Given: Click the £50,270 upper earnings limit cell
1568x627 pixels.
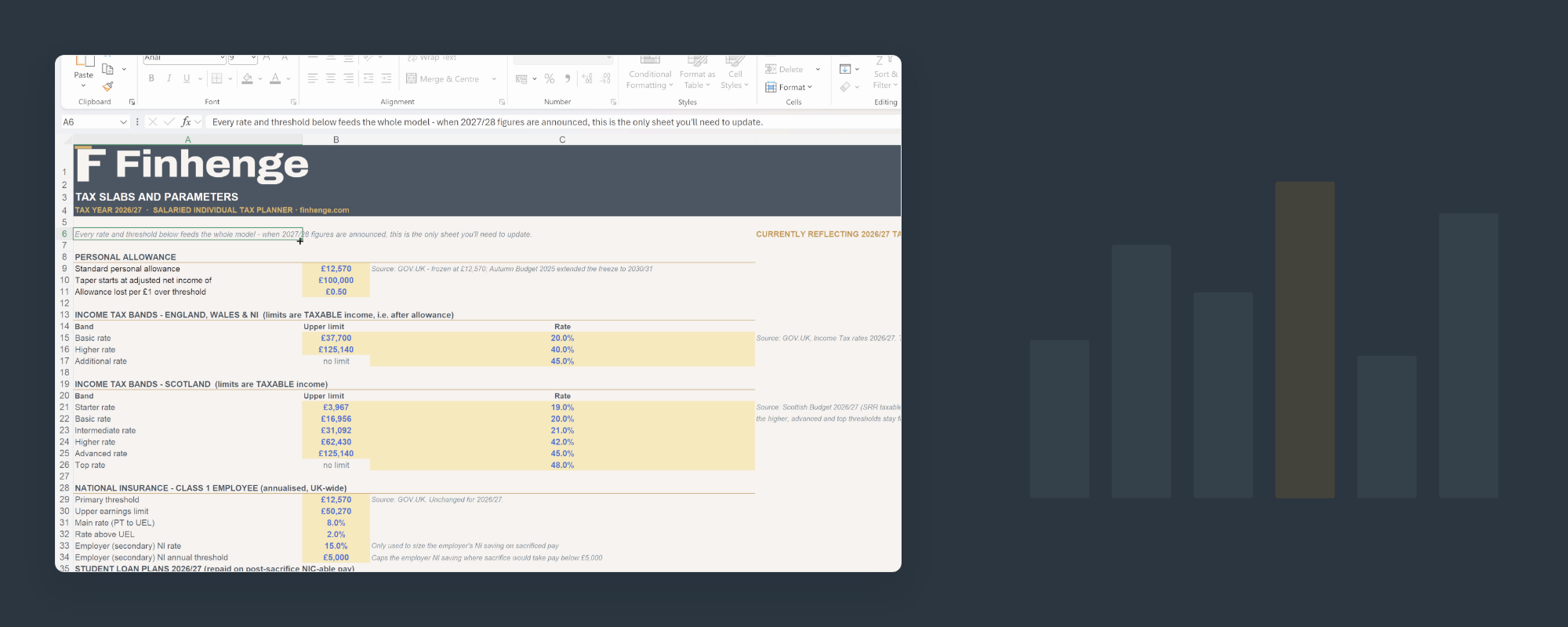Looking at the screenshot, I should pos(336,511).
